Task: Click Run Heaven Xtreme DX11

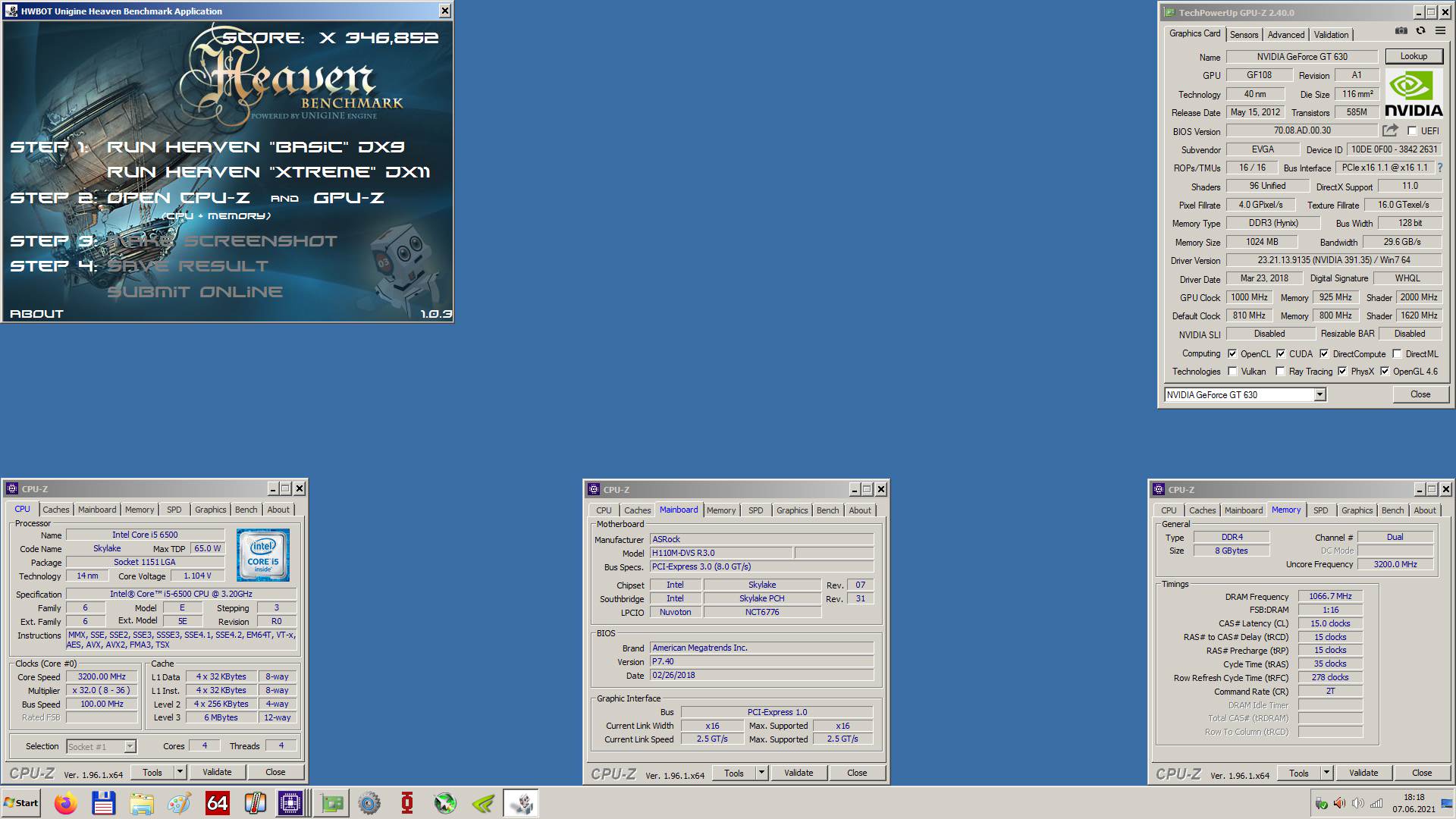Action: click(268, 172)
